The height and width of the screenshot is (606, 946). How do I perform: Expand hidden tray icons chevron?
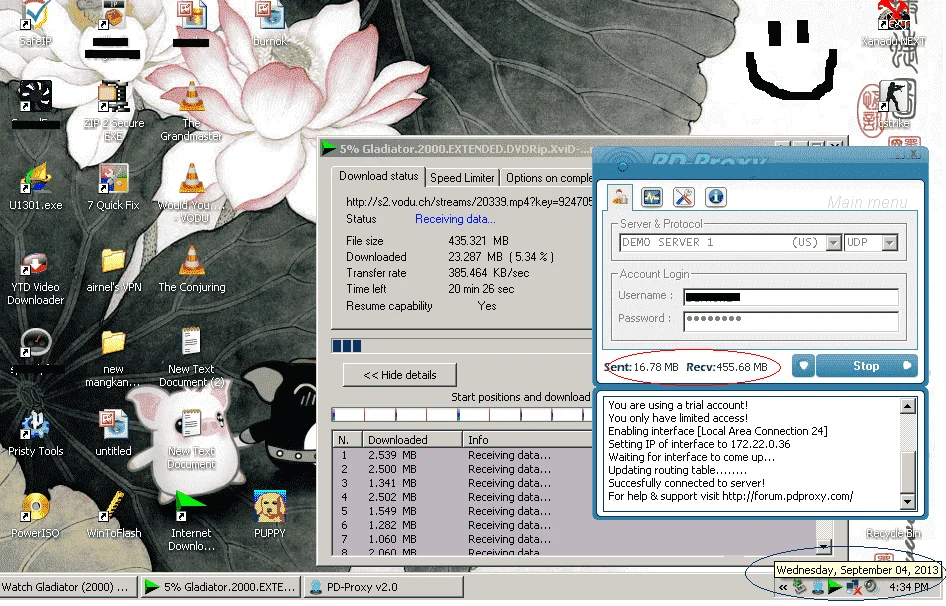point(783,587)
